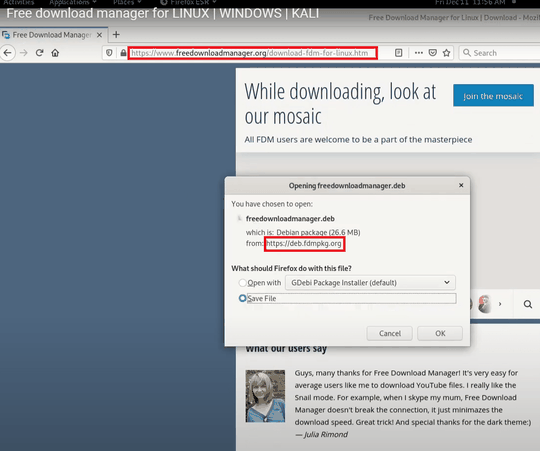Bookmark this page with the star icon
The image size is (540, 451).
(447, 53)
